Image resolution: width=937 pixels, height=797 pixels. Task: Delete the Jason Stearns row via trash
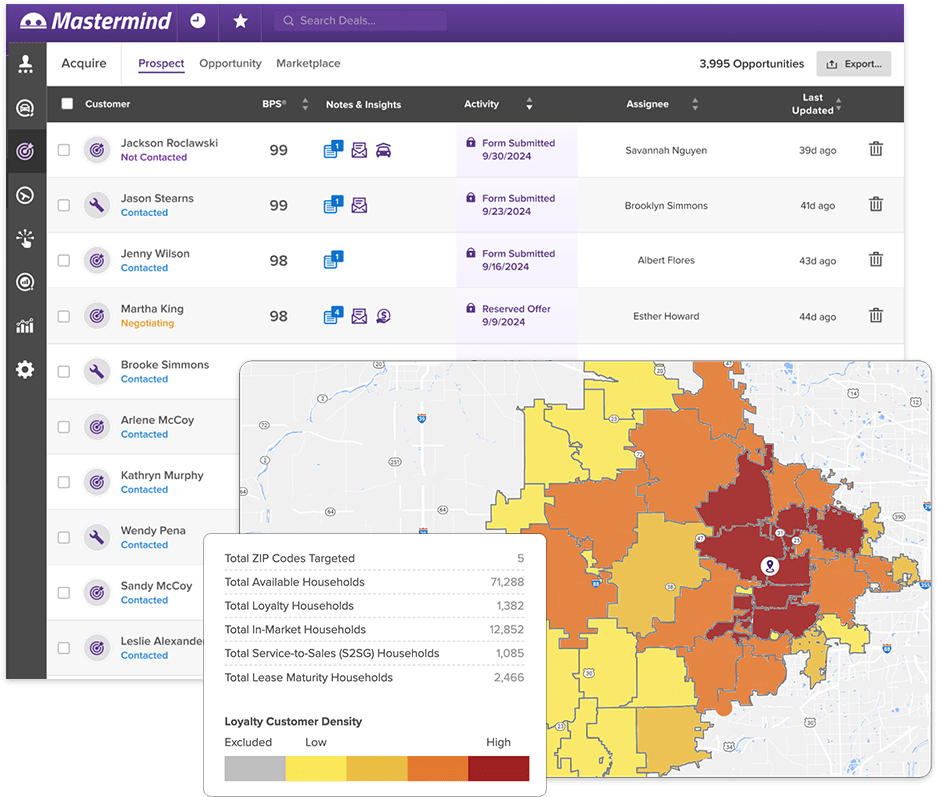point(875,204)
